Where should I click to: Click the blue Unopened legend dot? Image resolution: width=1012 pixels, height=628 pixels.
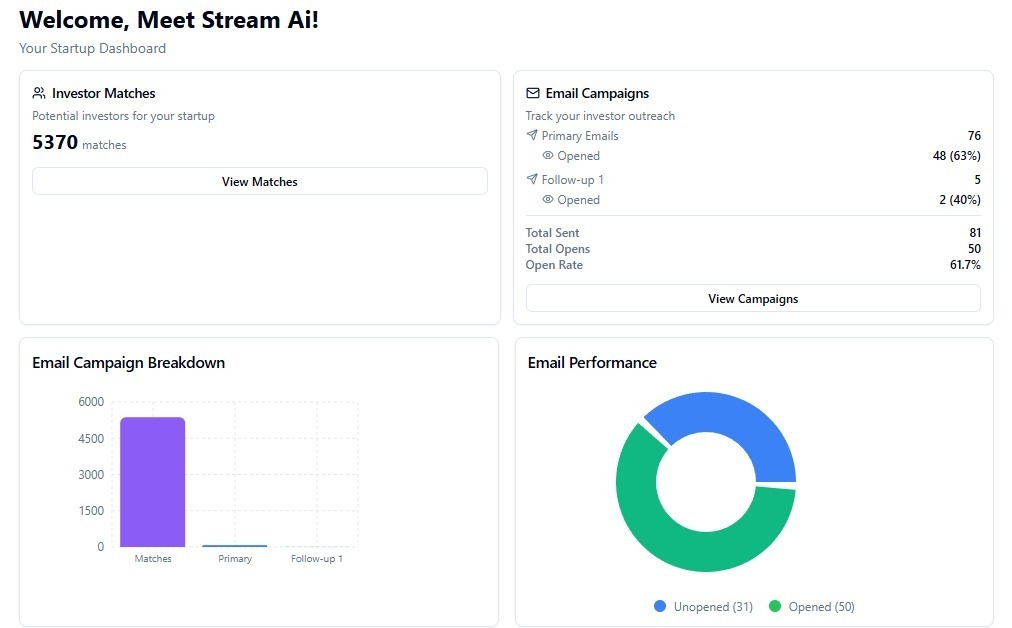point(660,606)
